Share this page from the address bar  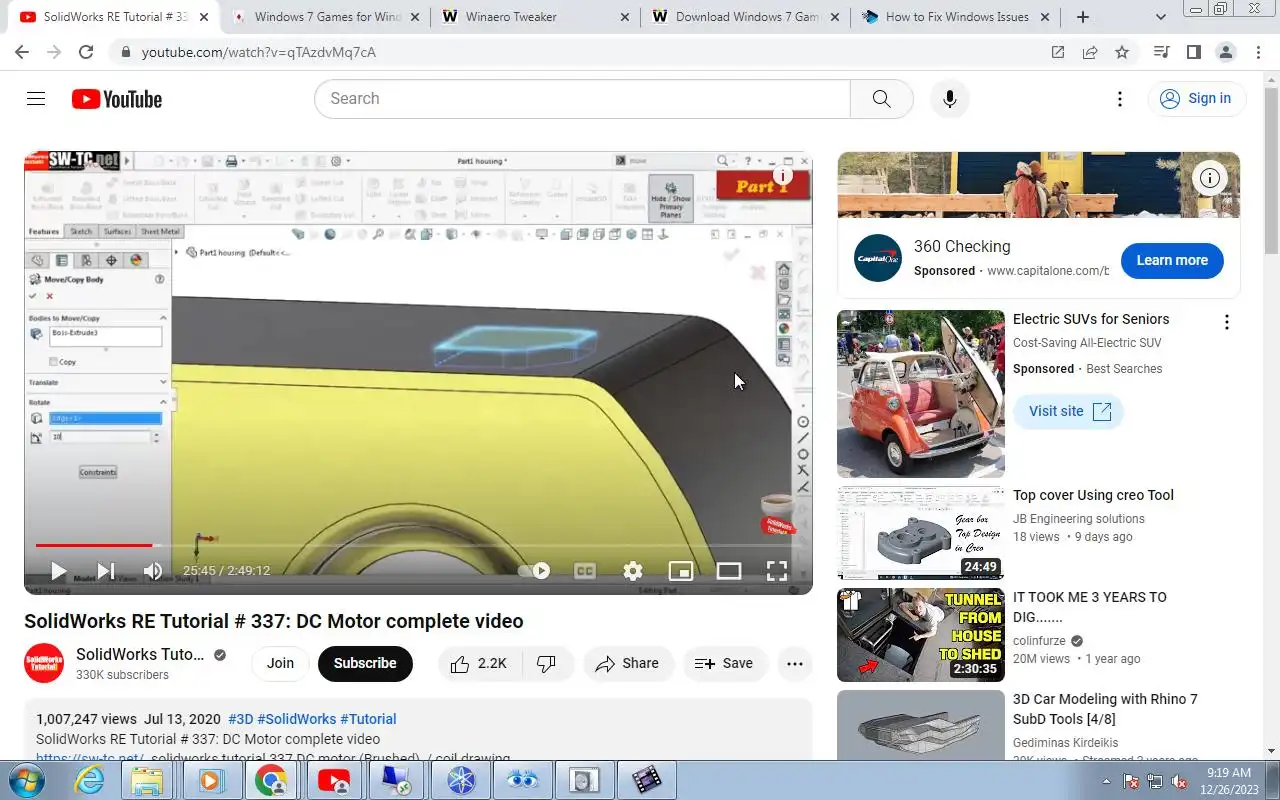pos(1090,52)
